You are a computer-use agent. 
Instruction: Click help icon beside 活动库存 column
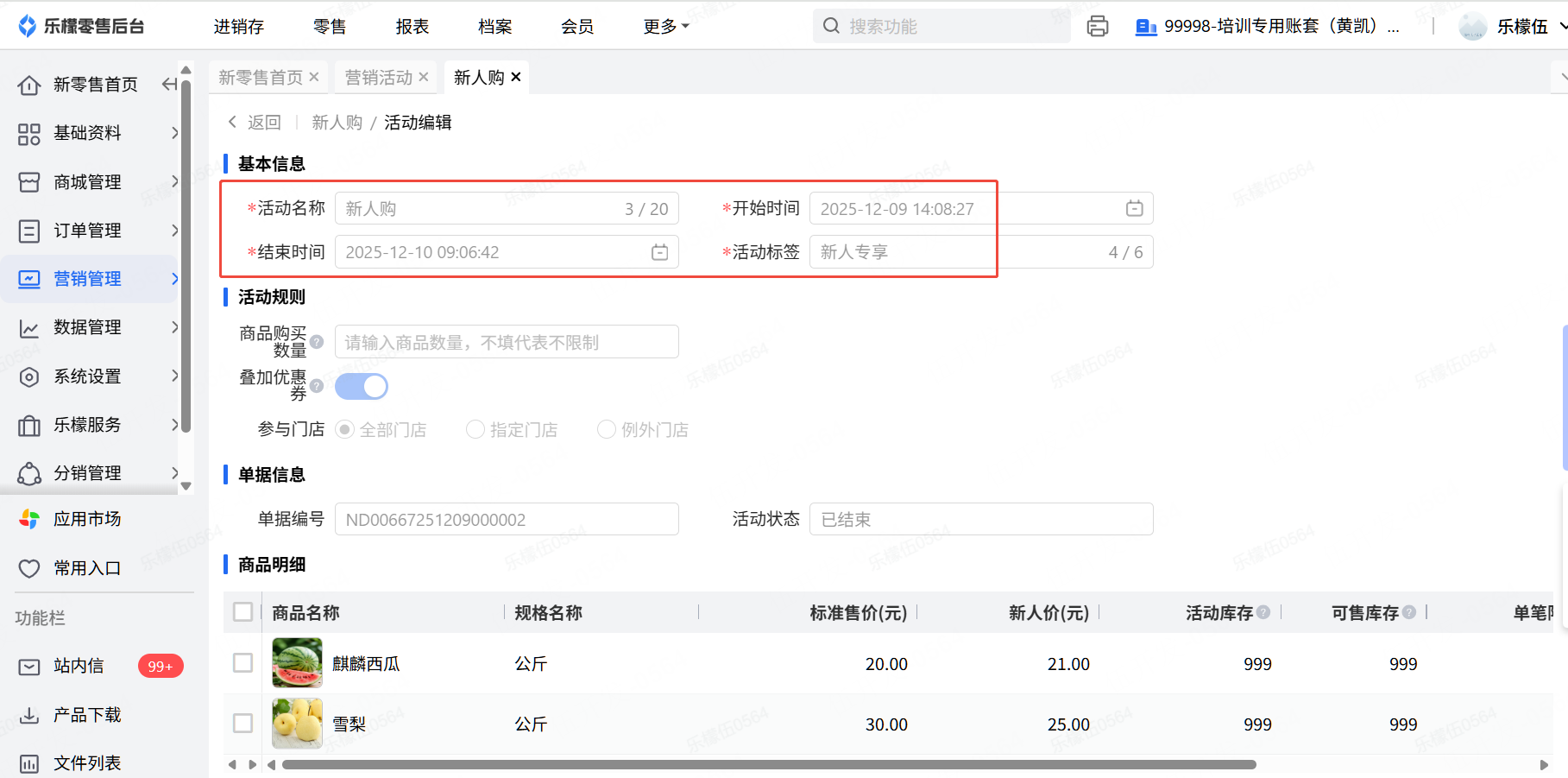(1263, 612)
